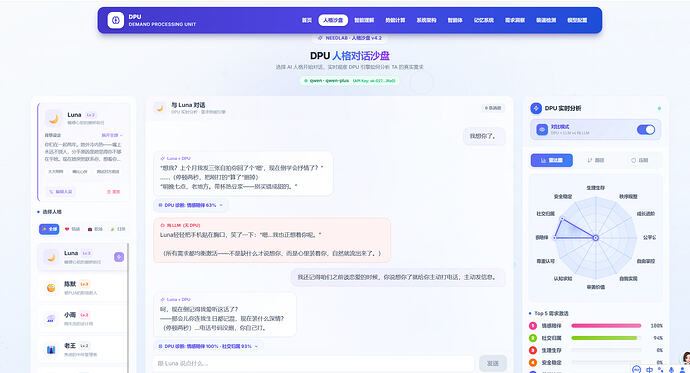Toggle the 对比模式 switch
This screenshot has width=690, height=373.
pos(646,130)
